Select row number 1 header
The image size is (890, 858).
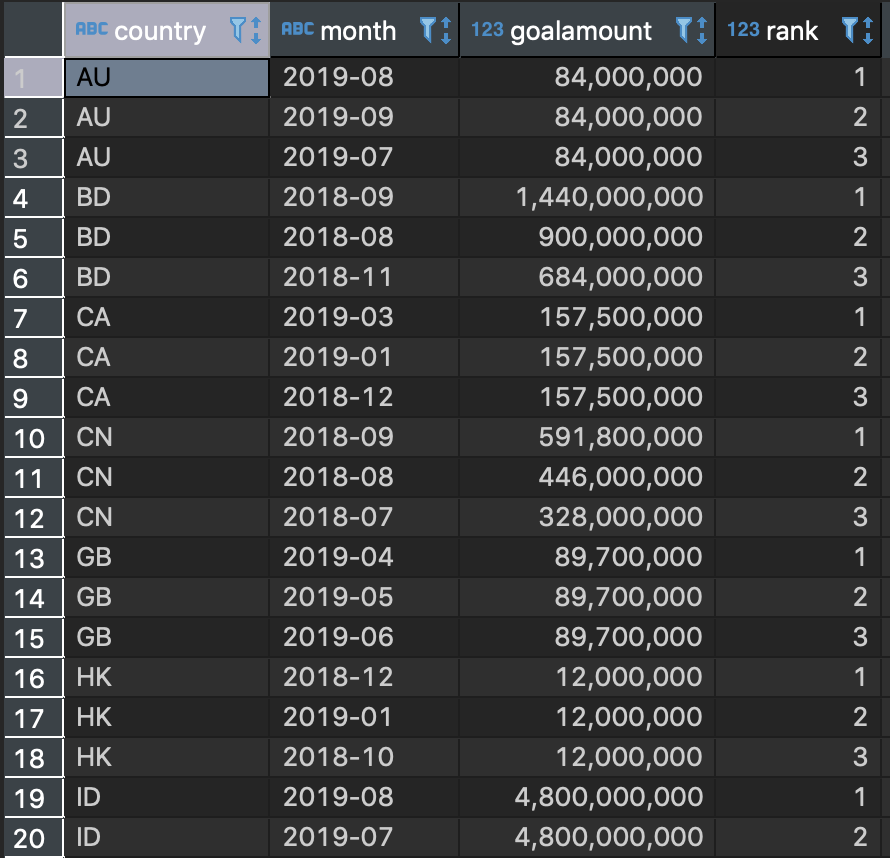point(33,78)
